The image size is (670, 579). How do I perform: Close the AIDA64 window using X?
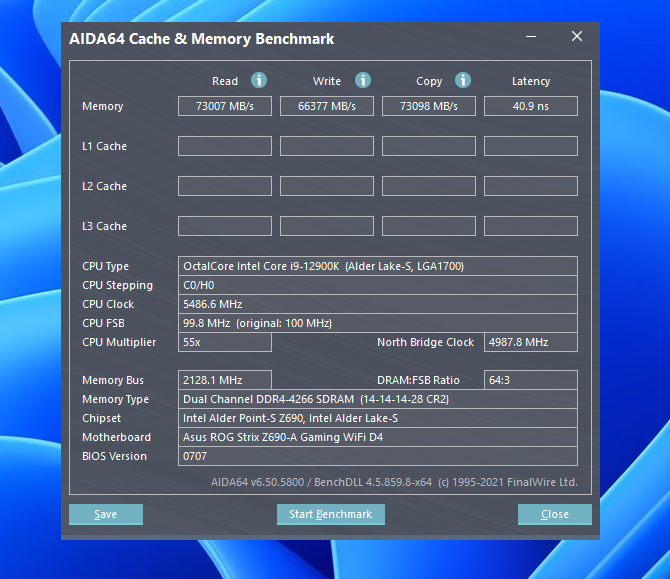577,36
